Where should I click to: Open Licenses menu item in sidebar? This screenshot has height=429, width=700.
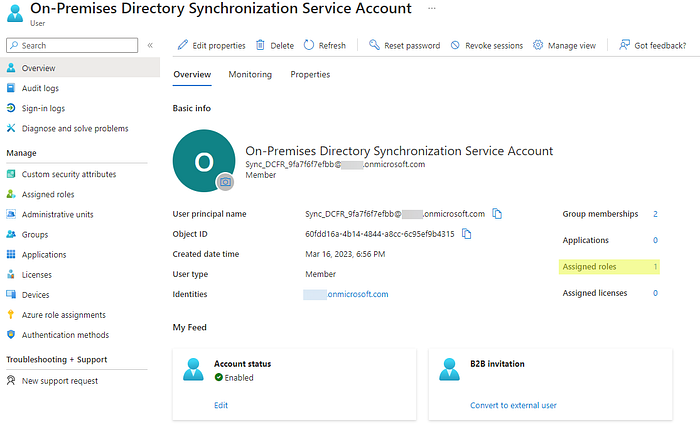point(37,275)
